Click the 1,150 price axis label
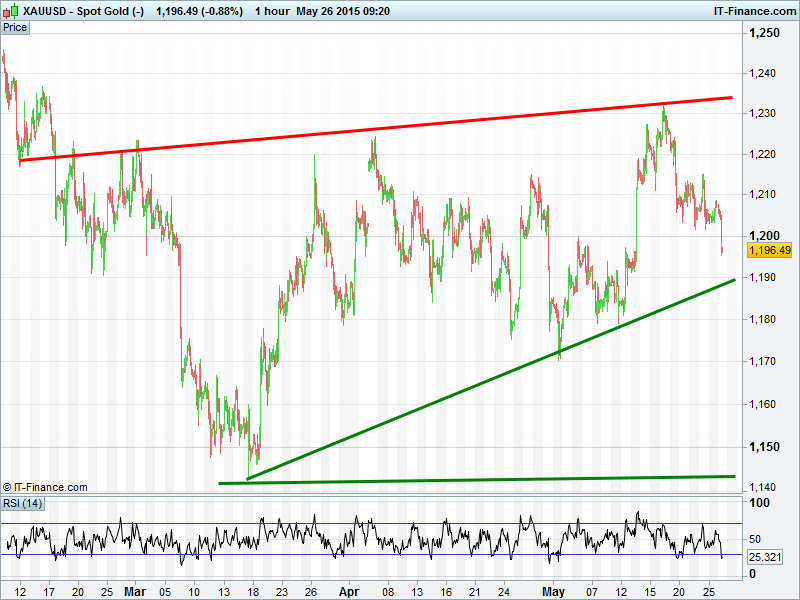This screenshot has height=600, width=800. [x=765, y=446]
